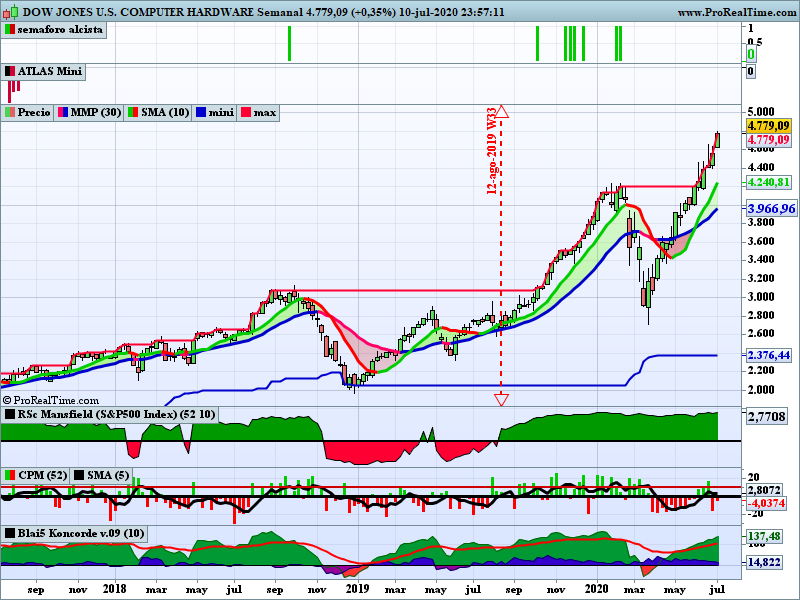This screenshot has width=800, height=600.
Task: Click the blue swatch next to 'mini'
Action: point(201,112)
